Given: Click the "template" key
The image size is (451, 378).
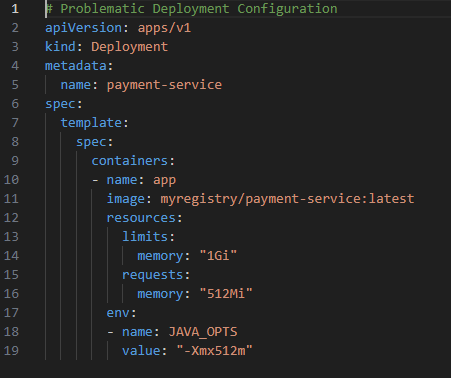Looking at the screenshot, I should [x=91, y=123].
